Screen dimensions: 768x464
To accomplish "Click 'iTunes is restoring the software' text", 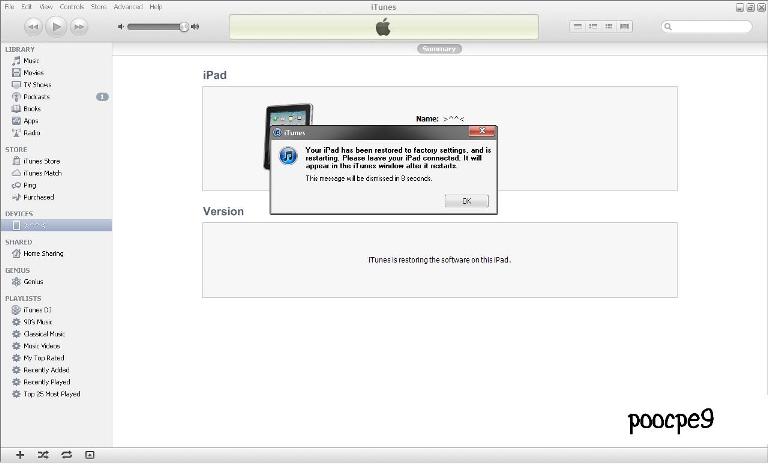I will click(439, 260).
